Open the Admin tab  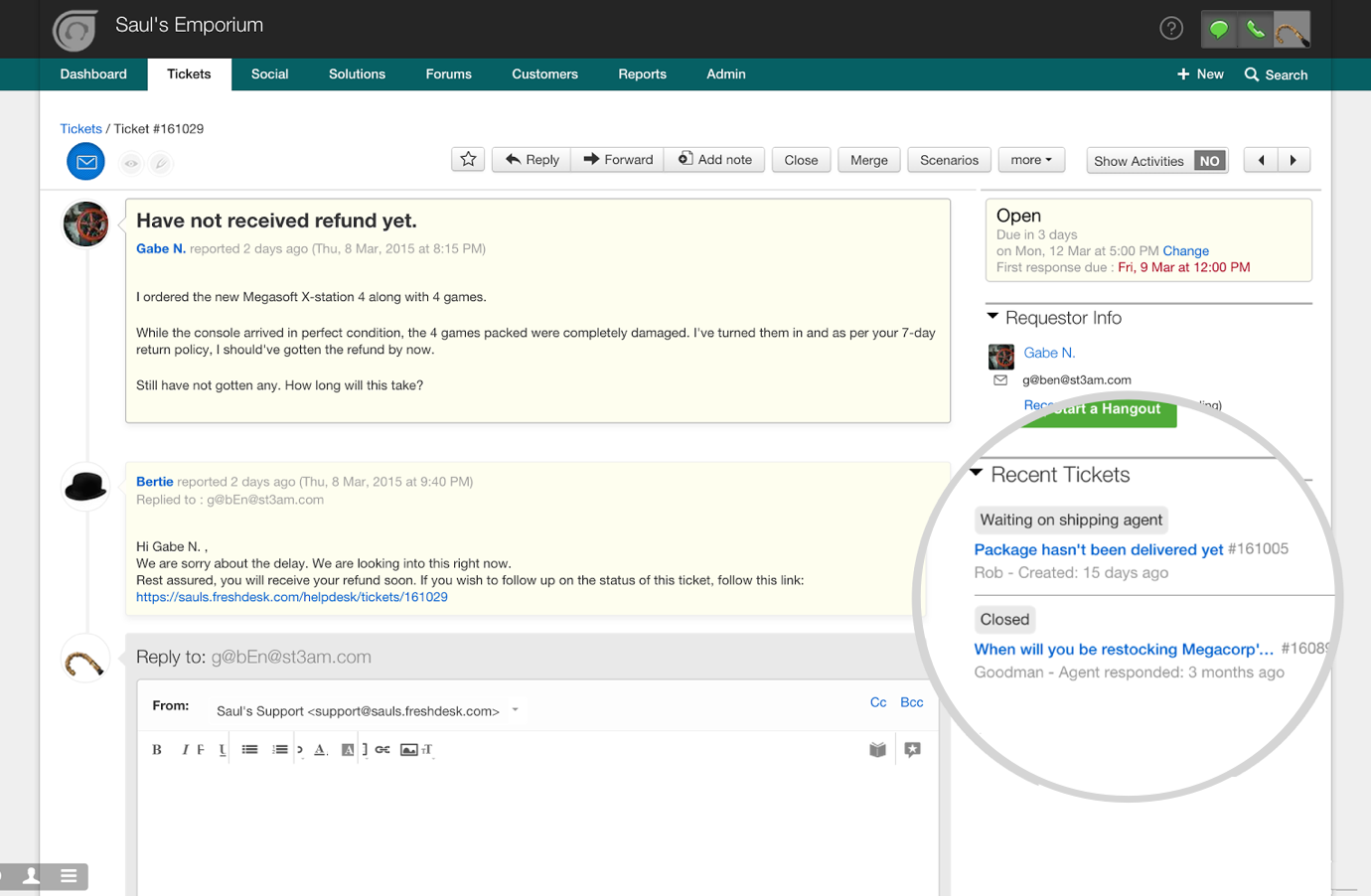pyautogui.click(x=726, y=75)
